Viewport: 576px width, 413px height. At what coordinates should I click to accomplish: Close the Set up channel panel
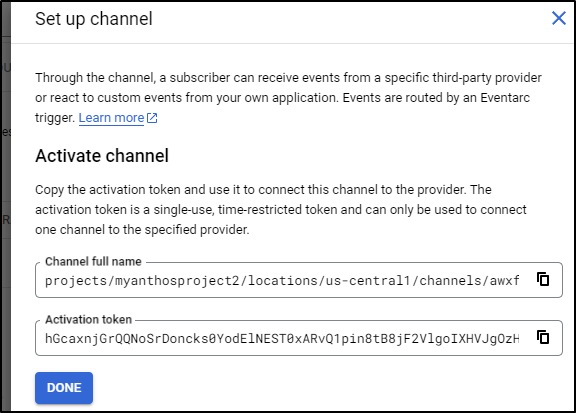pos(559,18)
